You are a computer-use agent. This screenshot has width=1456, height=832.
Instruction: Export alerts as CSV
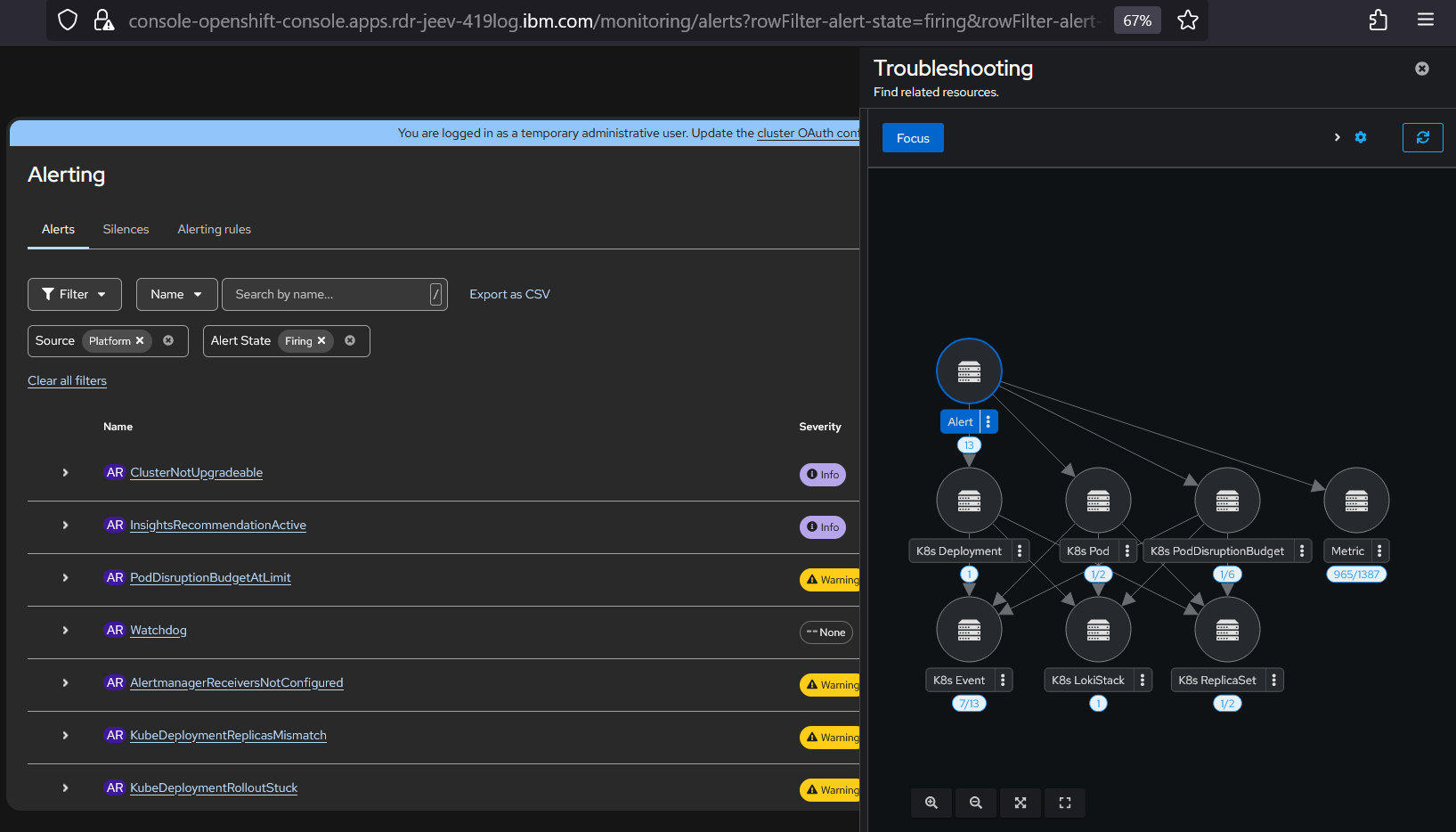point(509,294)
